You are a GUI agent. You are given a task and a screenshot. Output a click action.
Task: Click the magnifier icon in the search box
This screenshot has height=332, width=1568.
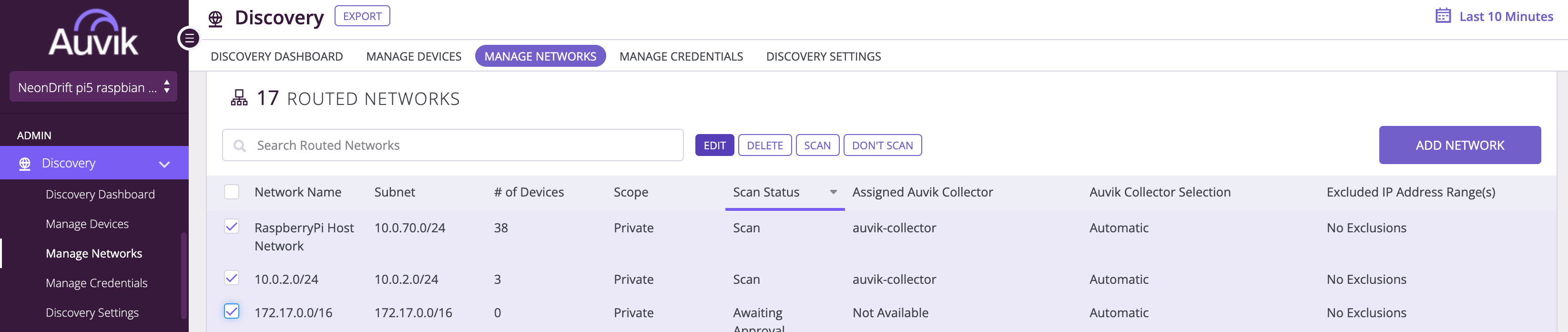click(240, 145)
